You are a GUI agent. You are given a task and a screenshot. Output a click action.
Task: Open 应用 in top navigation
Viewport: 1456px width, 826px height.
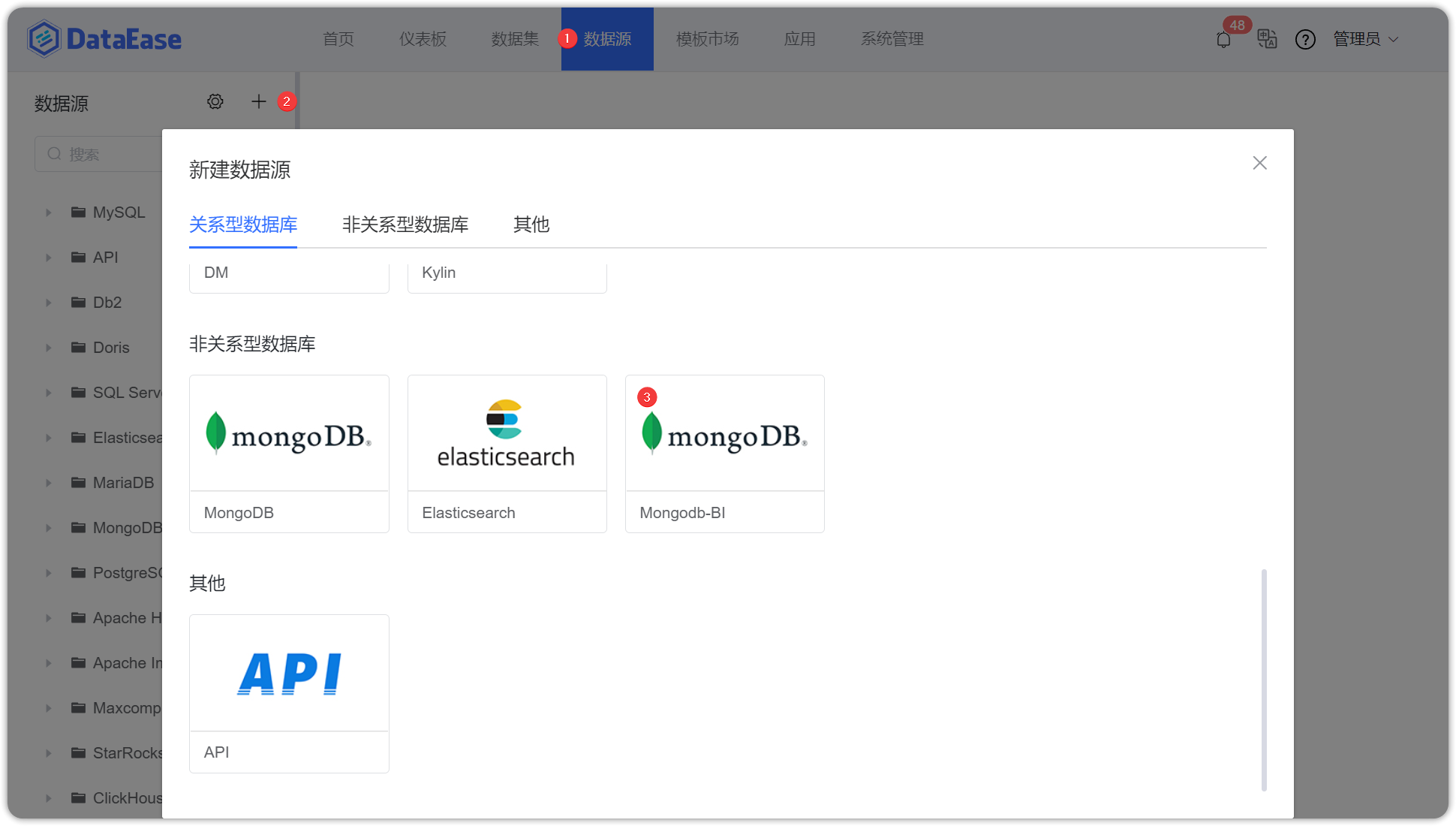pos(799,39)
